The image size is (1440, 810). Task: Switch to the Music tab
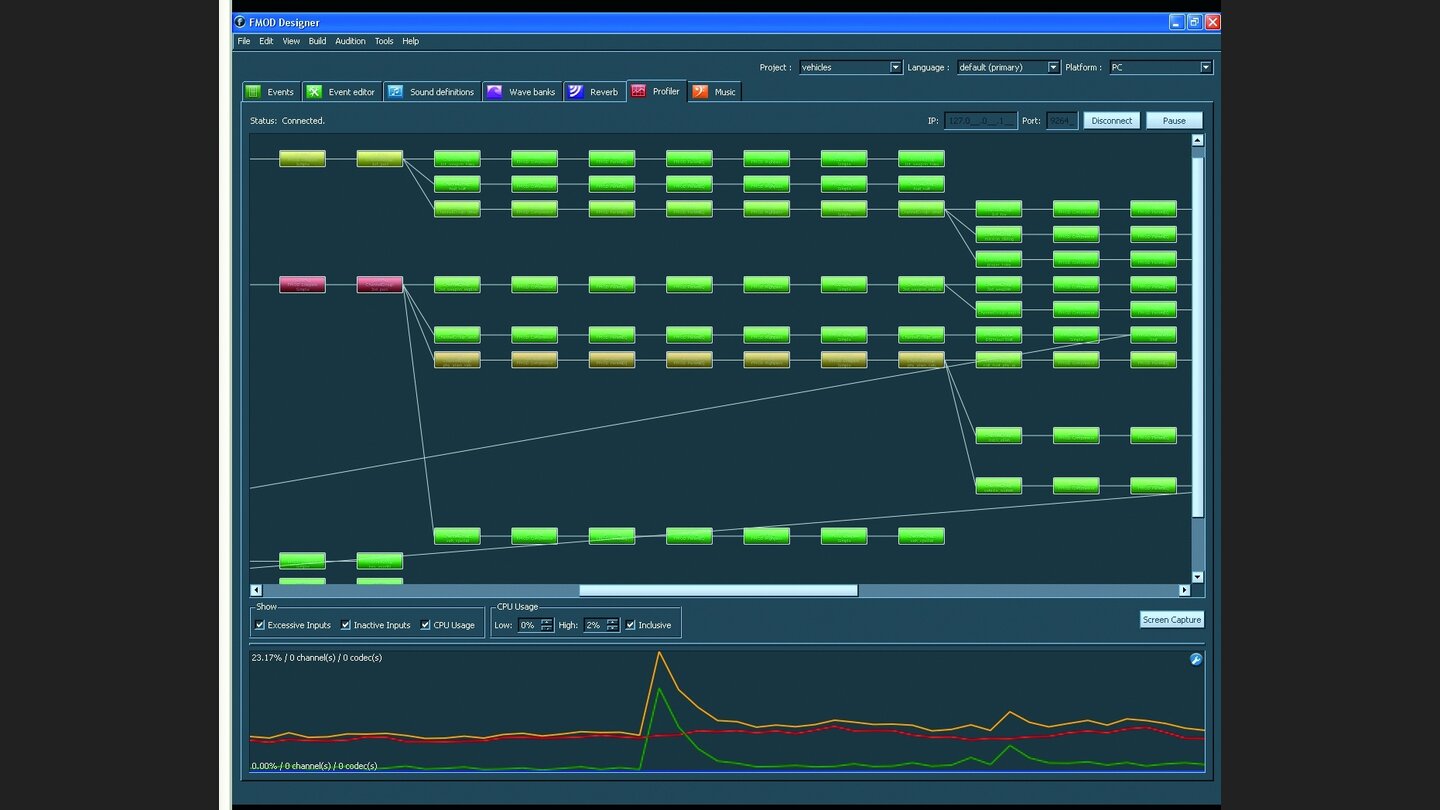pyautogui.click(x=715, y=92)
